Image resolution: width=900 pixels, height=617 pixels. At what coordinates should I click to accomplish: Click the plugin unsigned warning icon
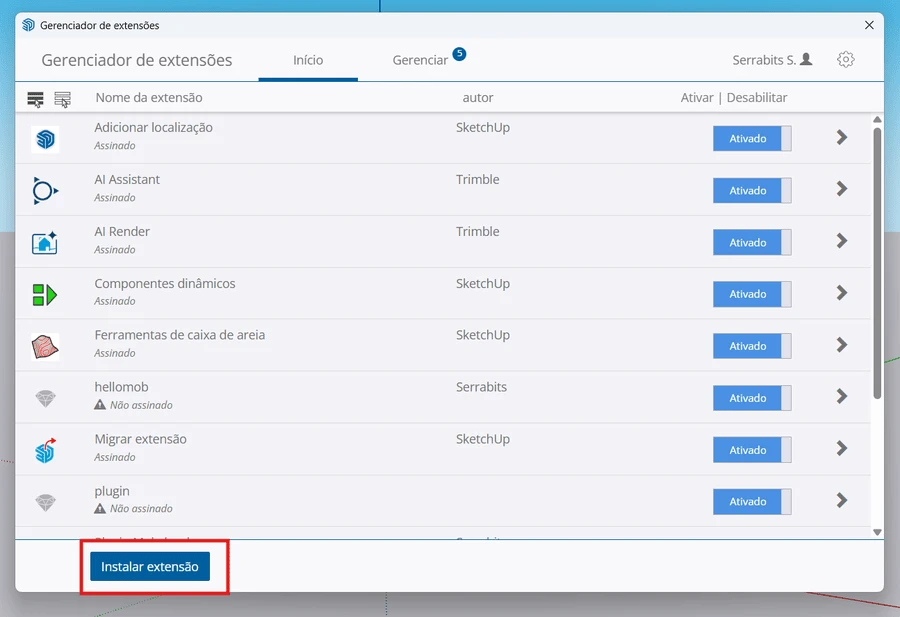pos(100,509)
